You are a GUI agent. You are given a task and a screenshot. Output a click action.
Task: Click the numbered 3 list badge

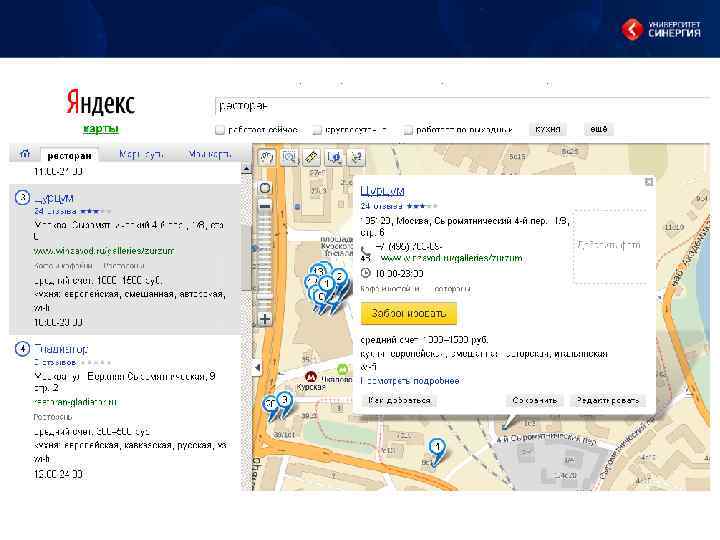[x=22, y=198]
